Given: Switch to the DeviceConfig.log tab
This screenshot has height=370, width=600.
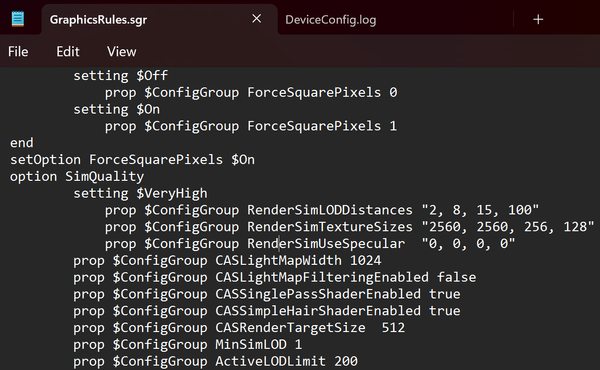Looking at the screenshot, I should [x=331, y=20].
